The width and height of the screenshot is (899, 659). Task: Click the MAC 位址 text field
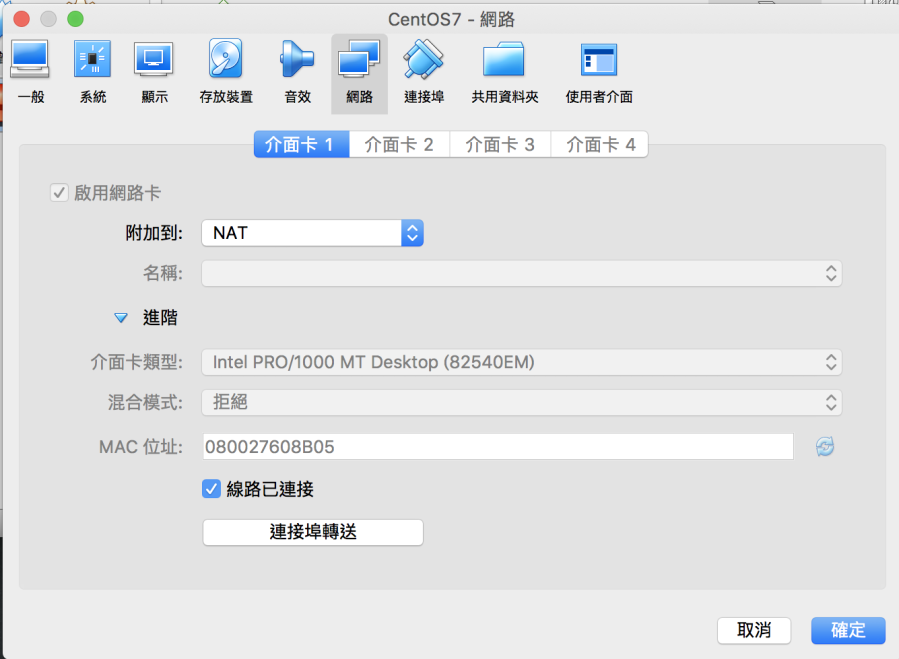point(497,447)
